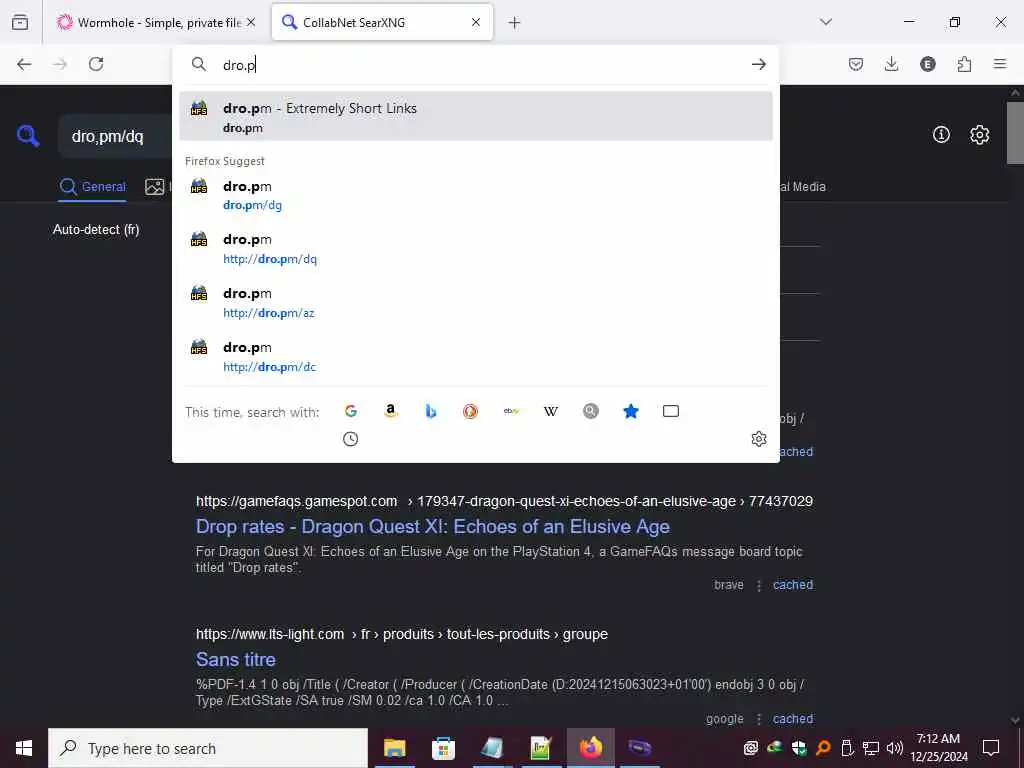Search open Tabs using the tab icon

671,411
